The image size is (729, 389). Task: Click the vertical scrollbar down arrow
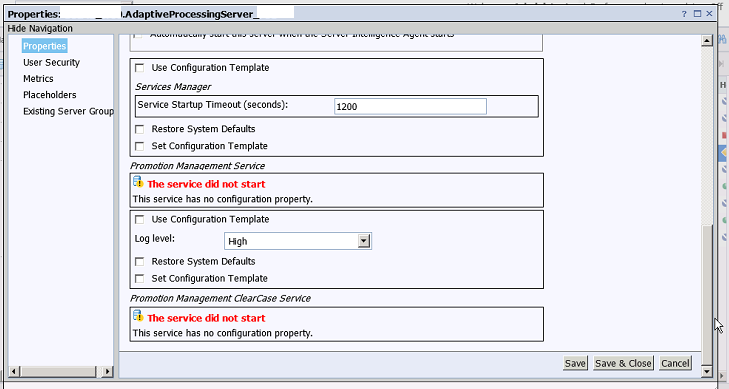(x=707, y=371)
